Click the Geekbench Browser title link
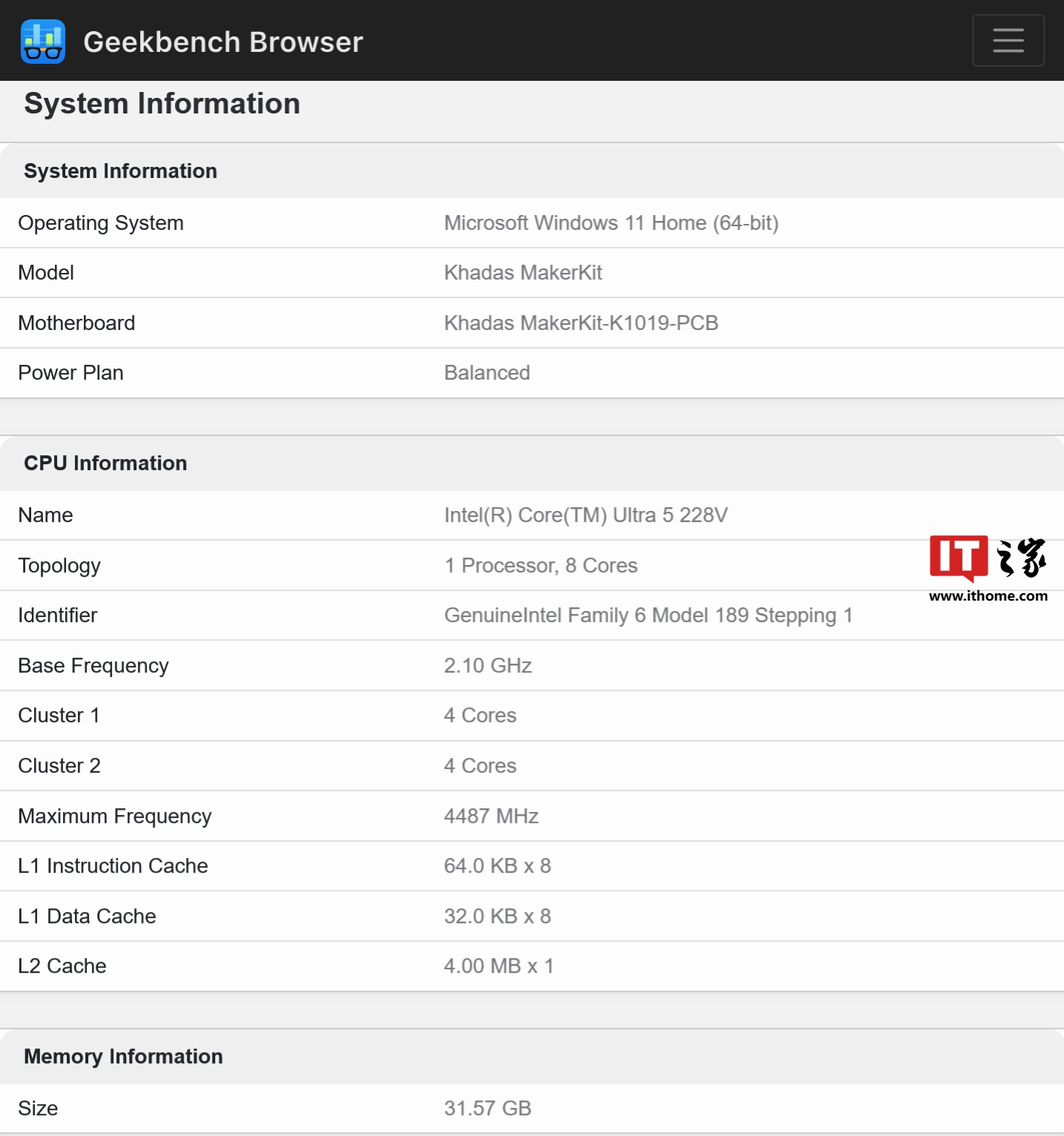Image resolution: width=1064 pixels, height=1136 pixels. [223, 42]
